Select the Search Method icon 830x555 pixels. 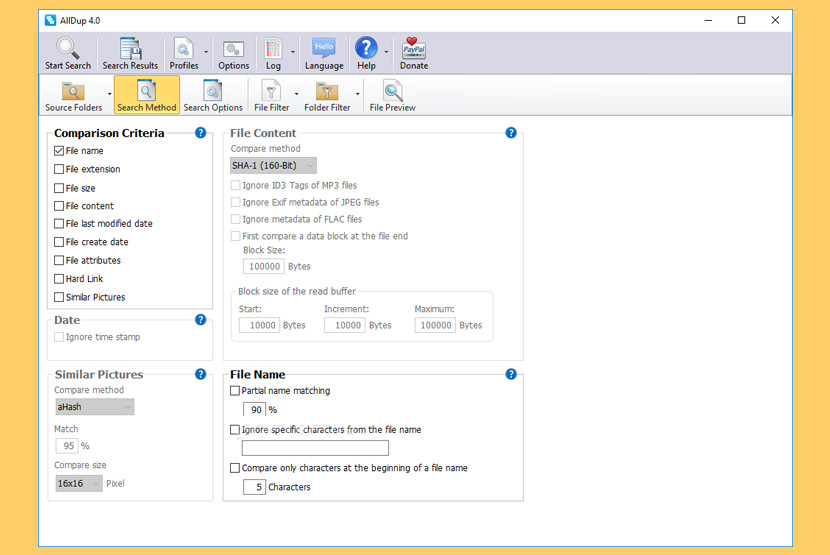point(147,90)
